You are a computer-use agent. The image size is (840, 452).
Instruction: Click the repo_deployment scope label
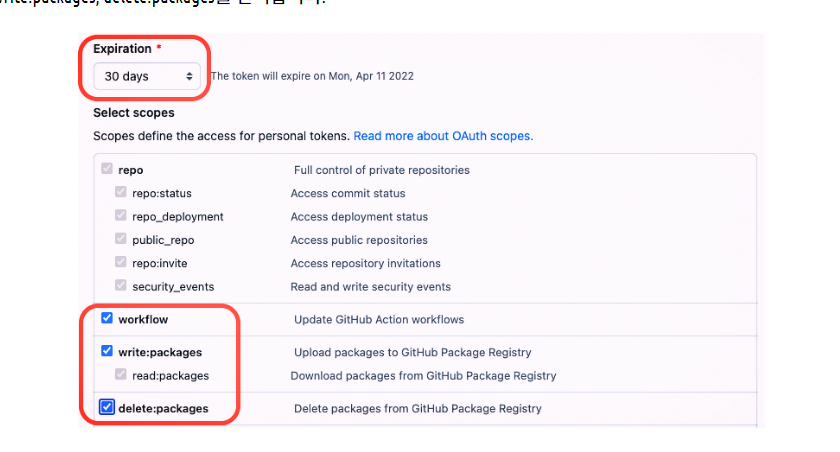point(178,217)
